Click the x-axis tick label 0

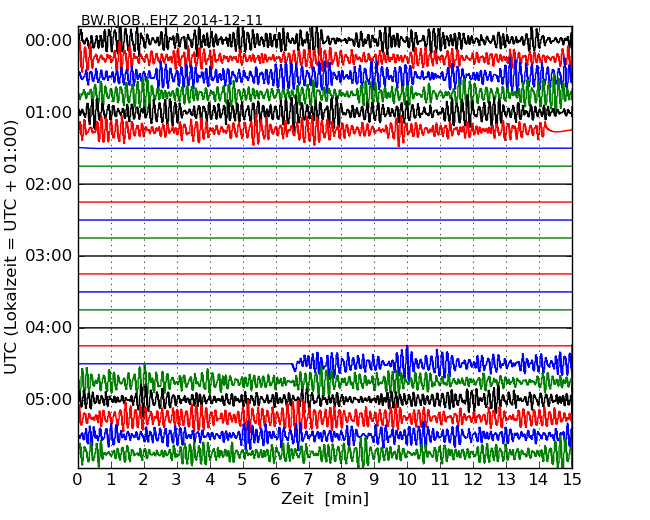[x=78, y=480]
